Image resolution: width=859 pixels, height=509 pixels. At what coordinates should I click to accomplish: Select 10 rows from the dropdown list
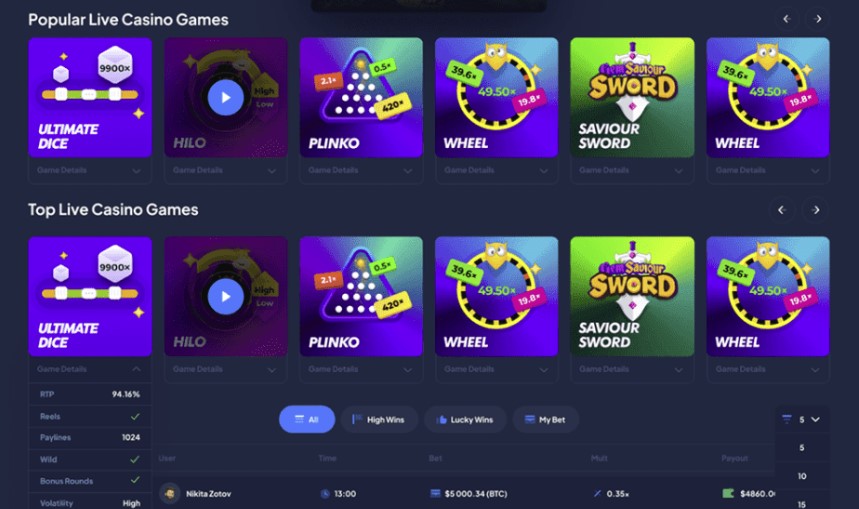point(801,476)
